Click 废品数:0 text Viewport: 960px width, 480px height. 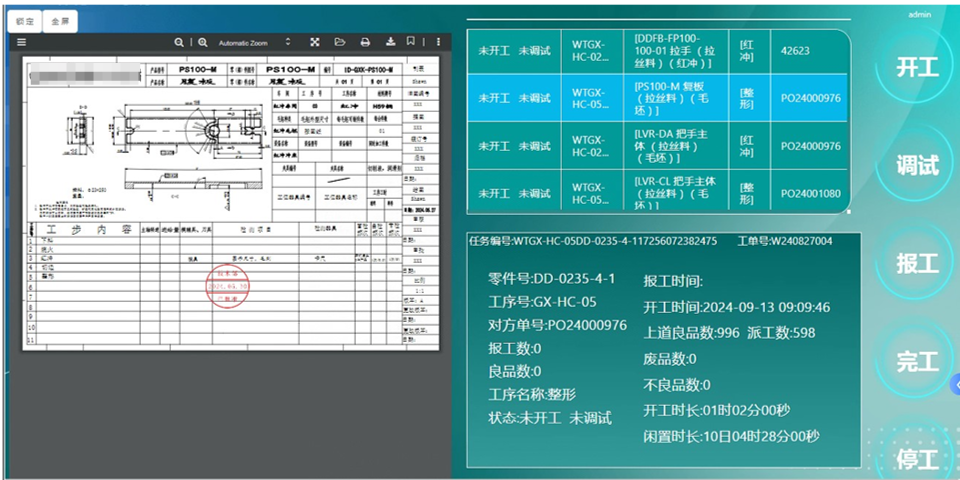coord(670,359)
